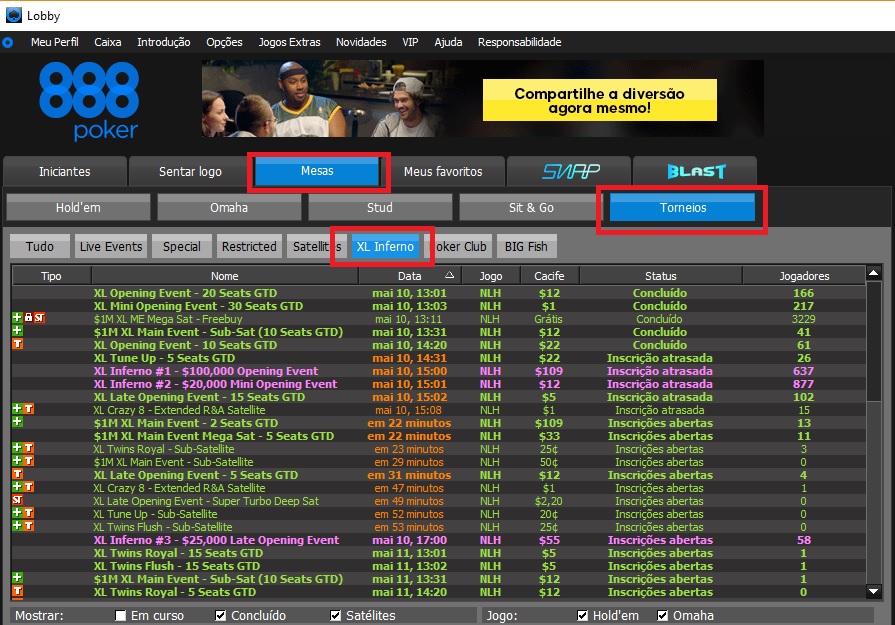895x625 pixels.
Task: Sort the list by the Nome column header
Action: 225,276
